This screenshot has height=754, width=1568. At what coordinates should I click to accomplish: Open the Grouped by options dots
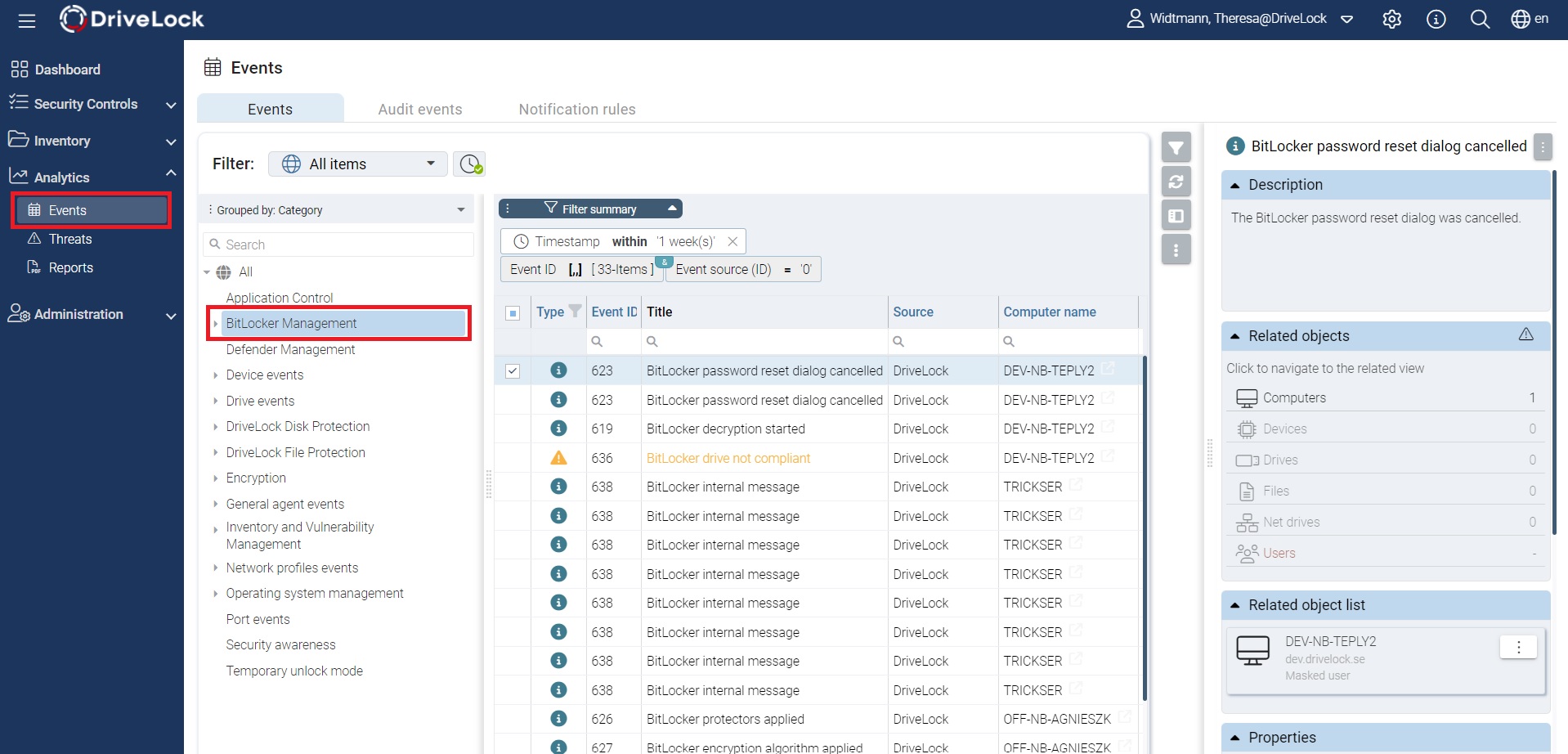point(210,209)
